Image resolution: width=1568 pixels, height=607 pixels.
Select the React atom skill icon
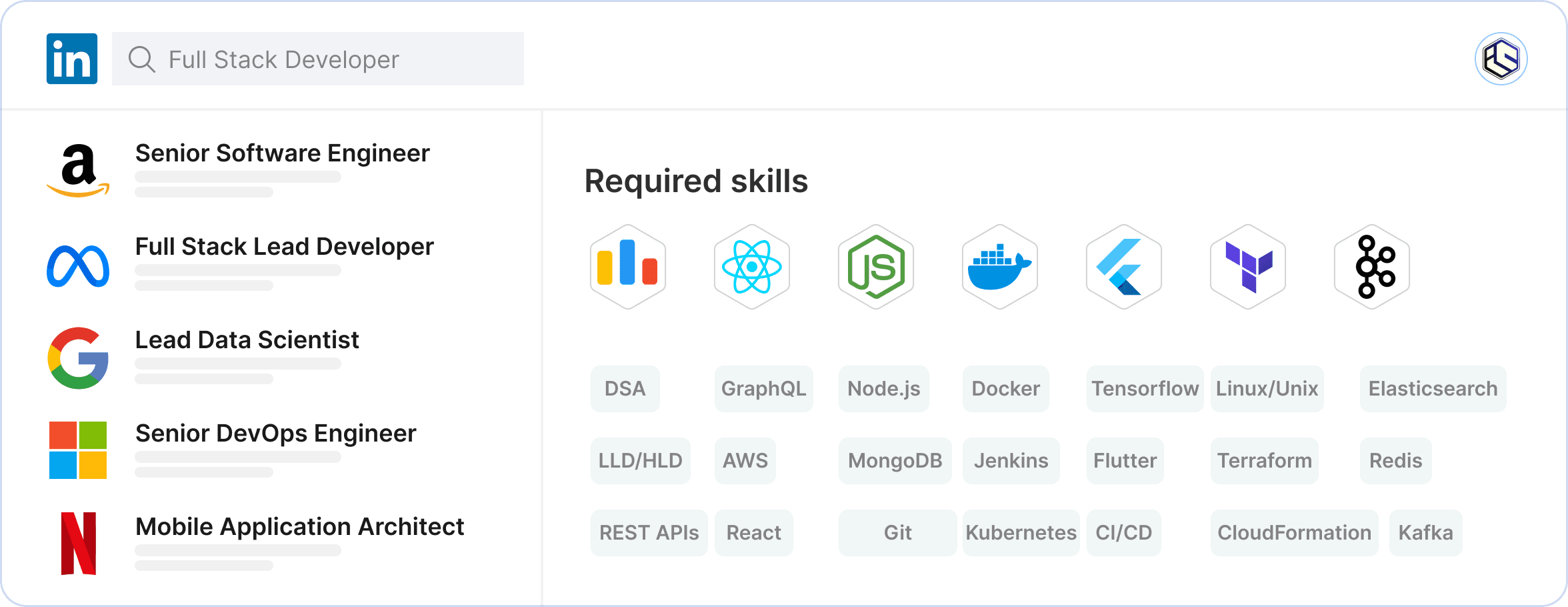click(752, 267)
